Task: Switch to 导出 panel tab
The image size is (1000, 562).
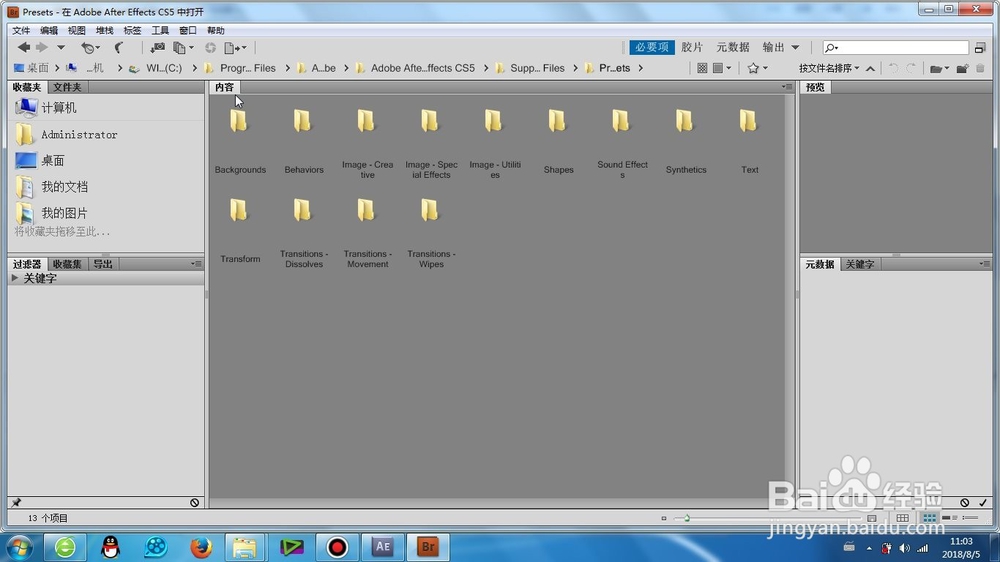Action: 103,263
